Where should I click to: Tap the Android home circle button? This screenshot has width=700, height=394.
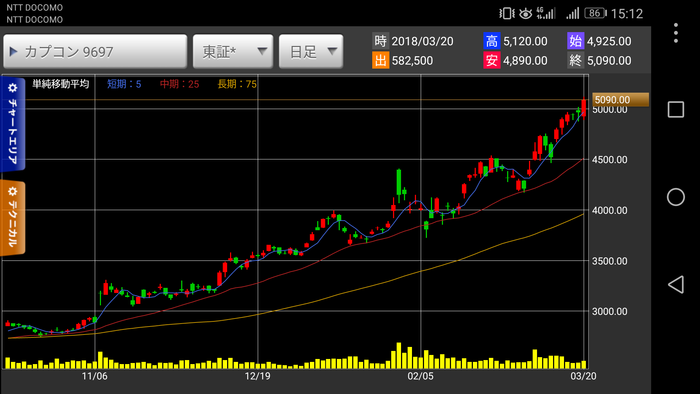tap(676, 197)
